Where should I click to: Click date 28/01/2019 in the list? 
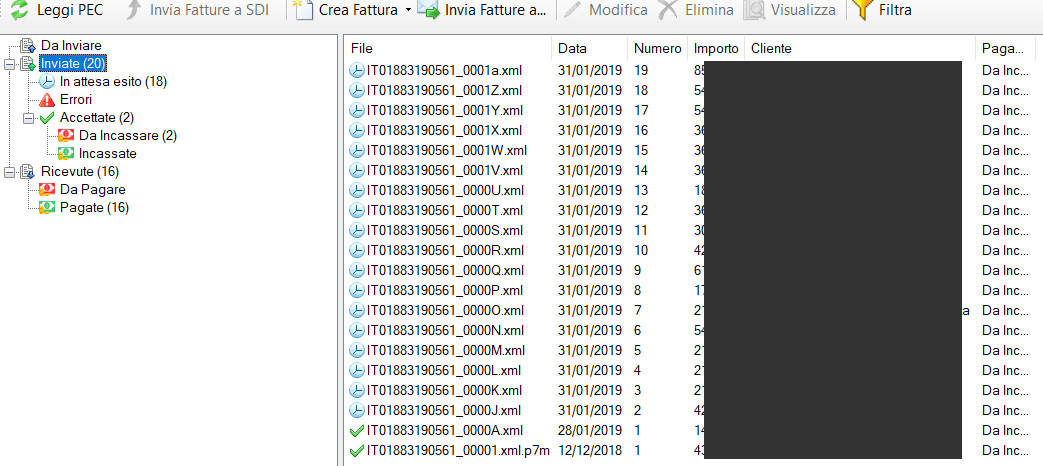click(x=590, y=430)
